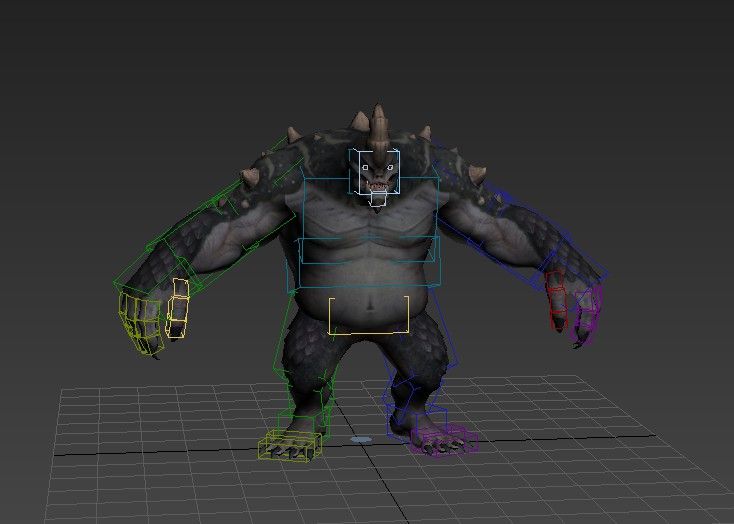Select the yellow thumb bone
The width and height of the screenshot is (734, 524).
(177, 308)
